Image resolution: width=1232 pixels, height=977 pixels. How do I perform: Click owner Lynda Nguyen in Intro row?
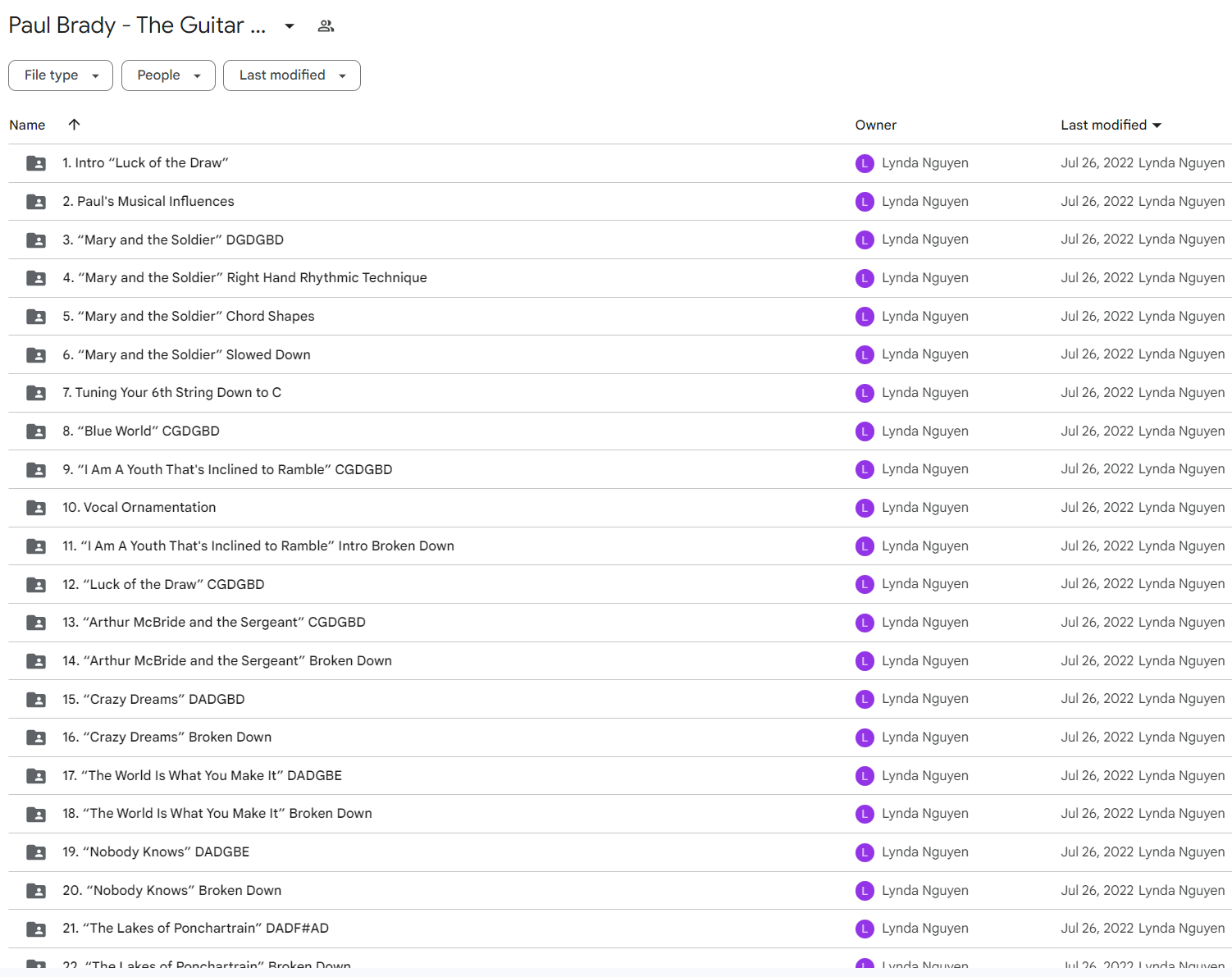pyautogui.click(x=925, y=163)
